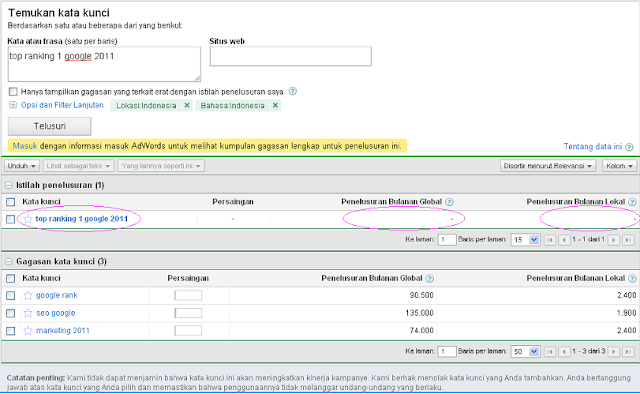
Task: Go to last page in Gagasan kata kunci pager
Action: (628, 352)
